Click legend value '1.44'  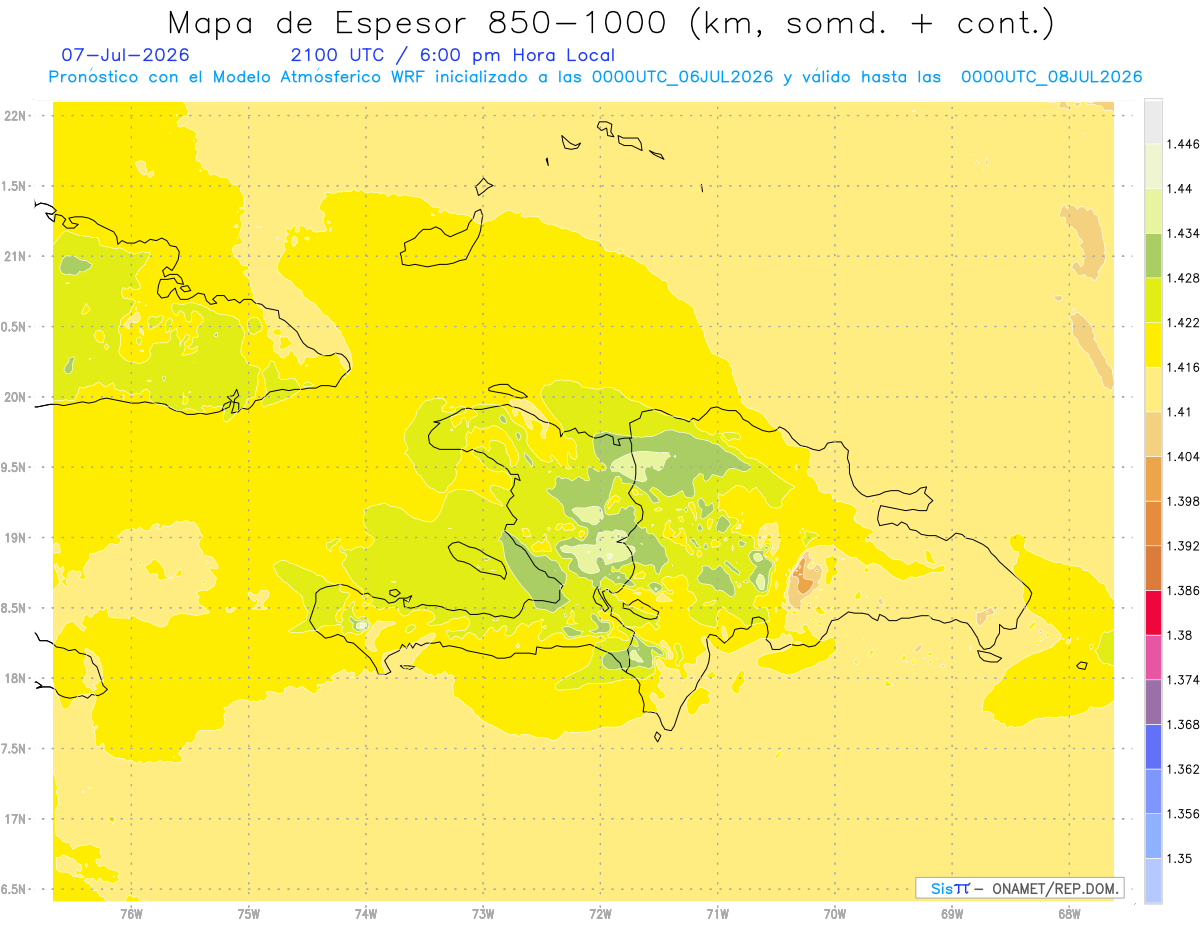click(1181, 189)
